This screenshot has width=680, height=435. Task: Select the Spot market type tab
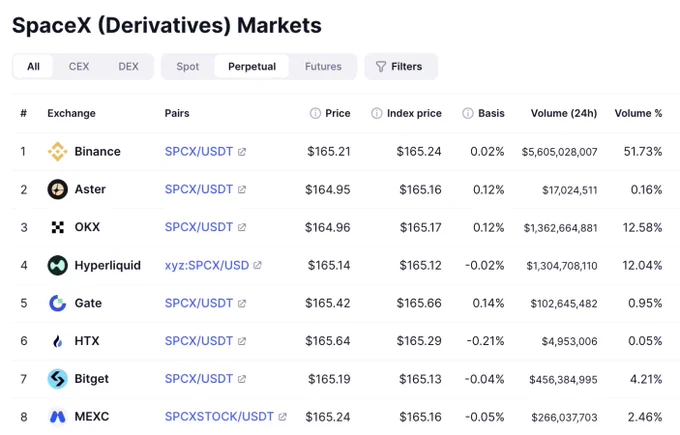[x=188, y=66]
